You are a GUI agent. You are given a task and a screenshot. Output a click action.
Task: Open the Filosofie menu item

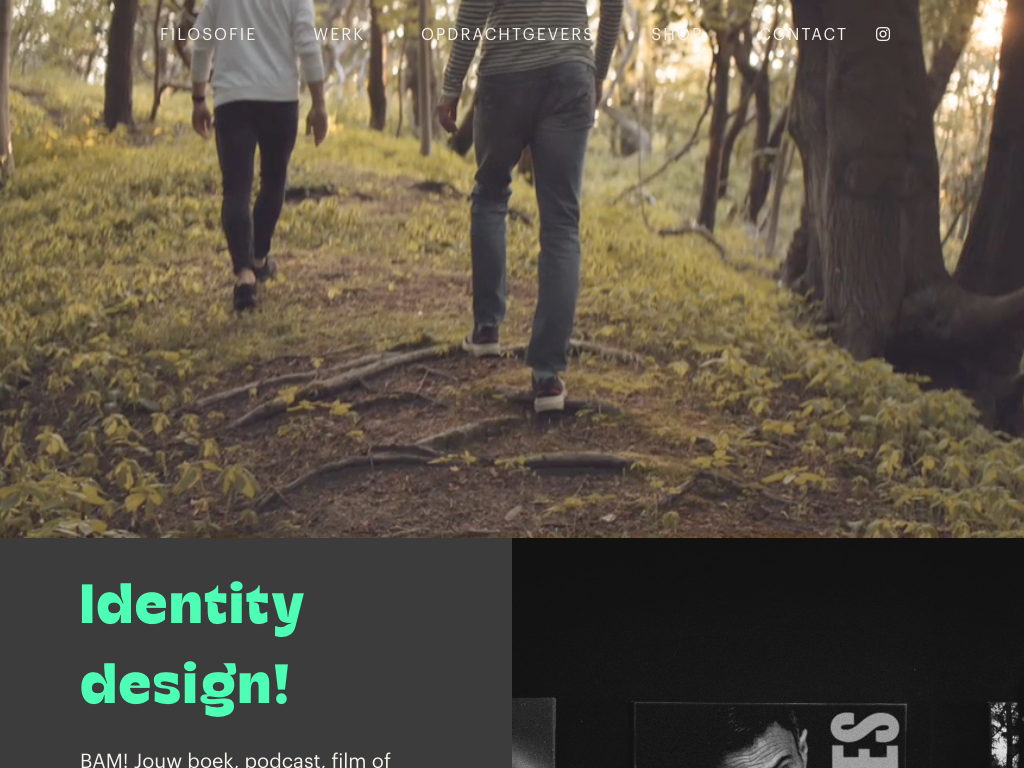click(208, 34)
